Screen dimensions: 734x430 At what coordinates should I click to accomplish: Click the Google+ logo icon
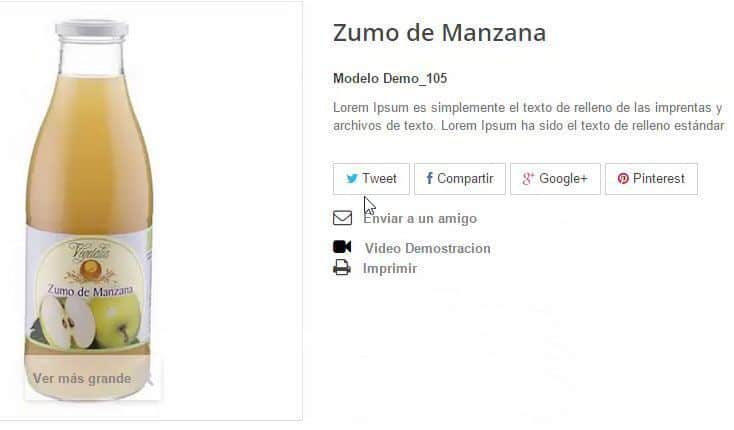[x=528, y=178]
